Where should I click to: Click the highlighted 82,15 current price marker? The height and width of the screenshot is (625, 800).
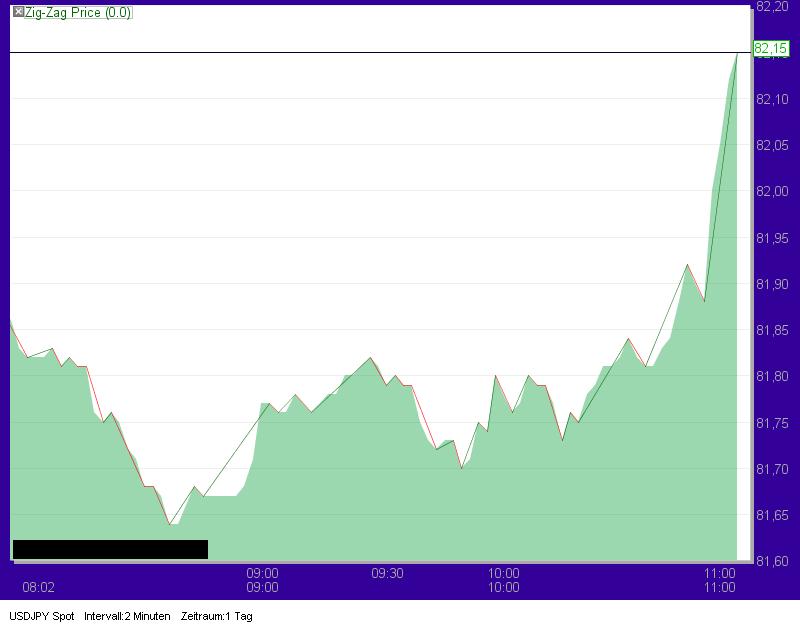769,47
